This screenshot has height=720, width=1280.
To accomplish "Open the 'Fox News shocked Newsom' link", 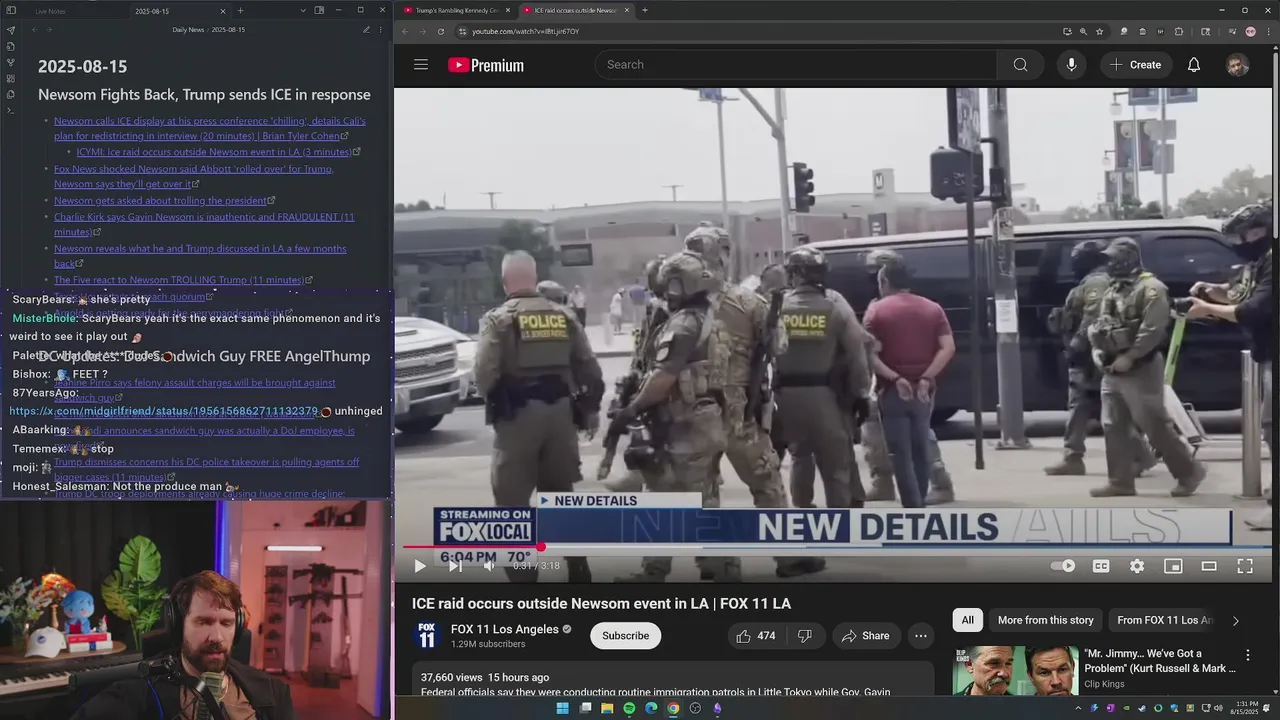I will click(193, 176).
